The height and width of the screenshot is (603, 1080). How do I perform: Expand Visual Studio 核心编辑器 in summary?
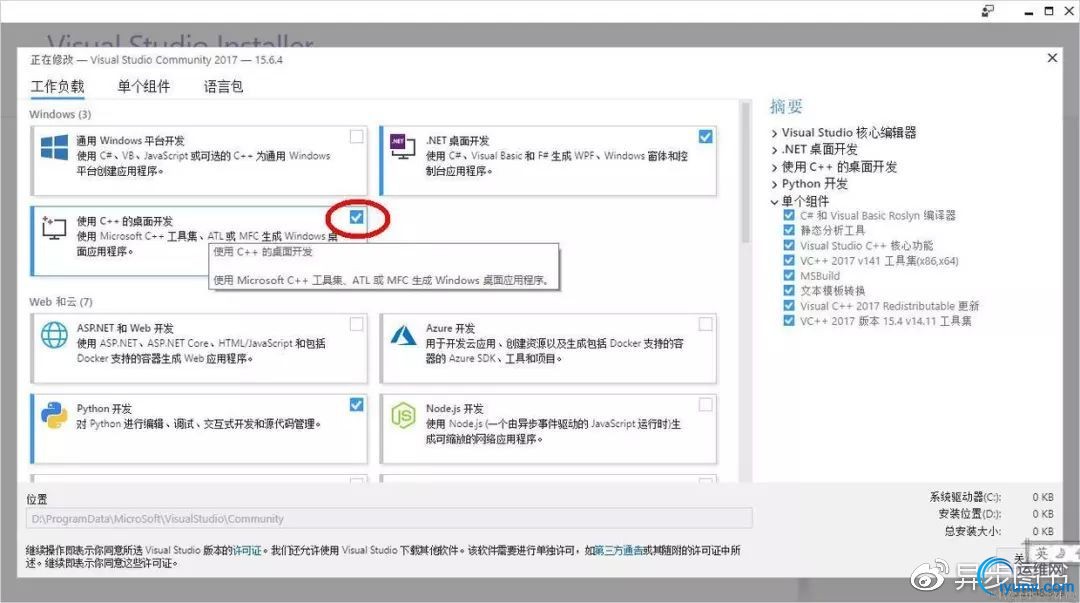(x=775, y=133)
